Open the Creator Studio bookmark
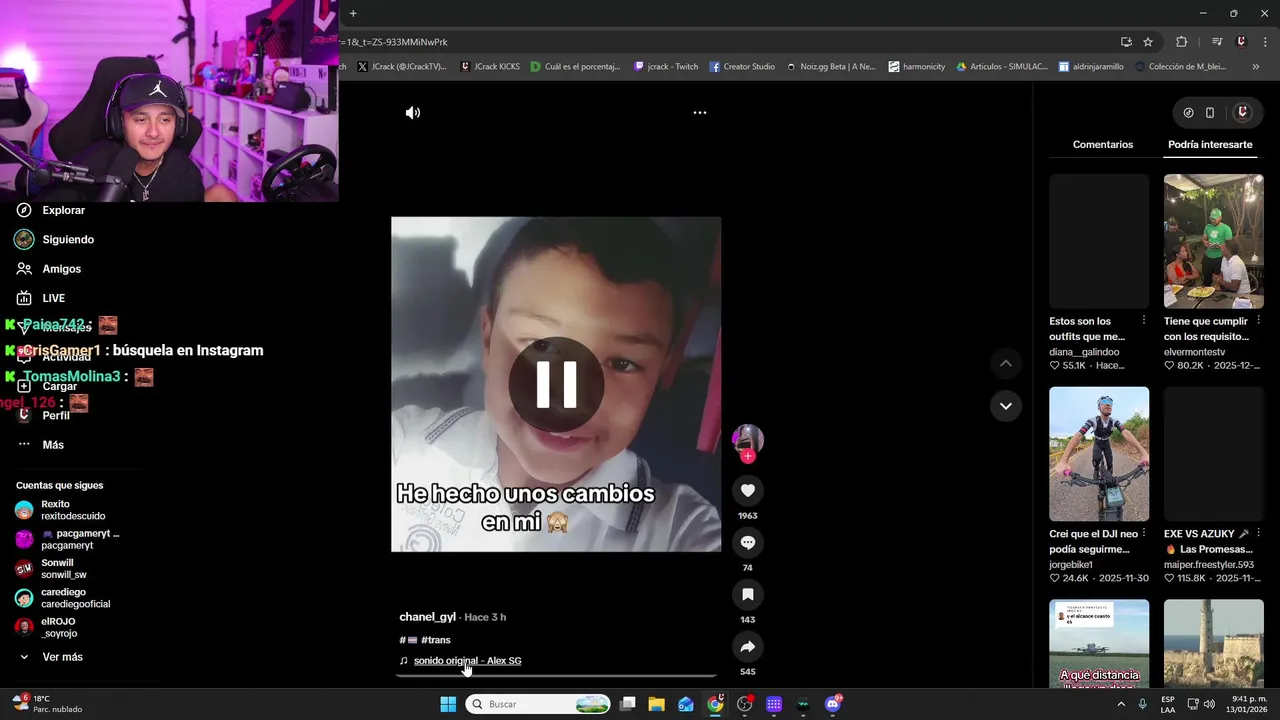 click(x=742, y=67)
